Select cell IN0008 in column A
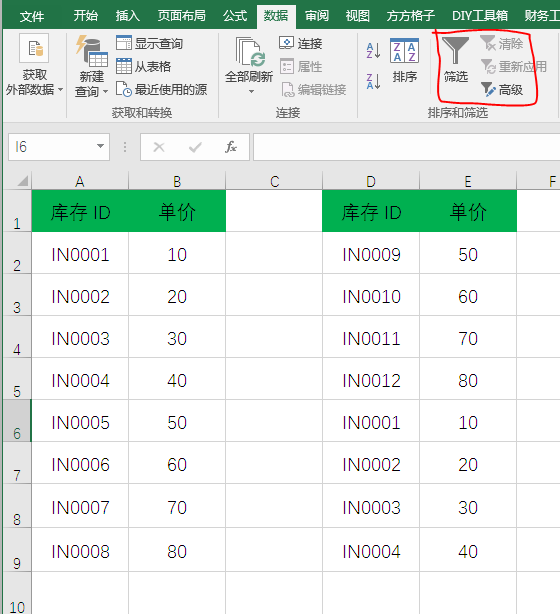Image resolution: width=560 pixels, height=614 pixels. click(80, 549)
